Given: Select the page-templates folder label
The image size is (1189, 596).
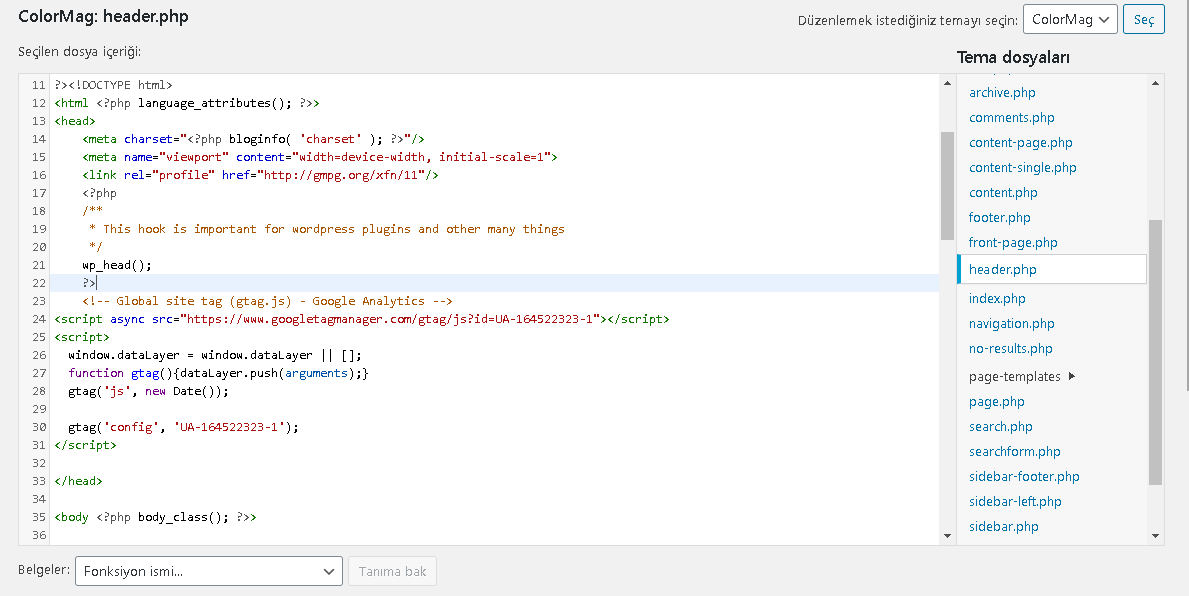Looking at the screenshot, I should (1015, 377).
